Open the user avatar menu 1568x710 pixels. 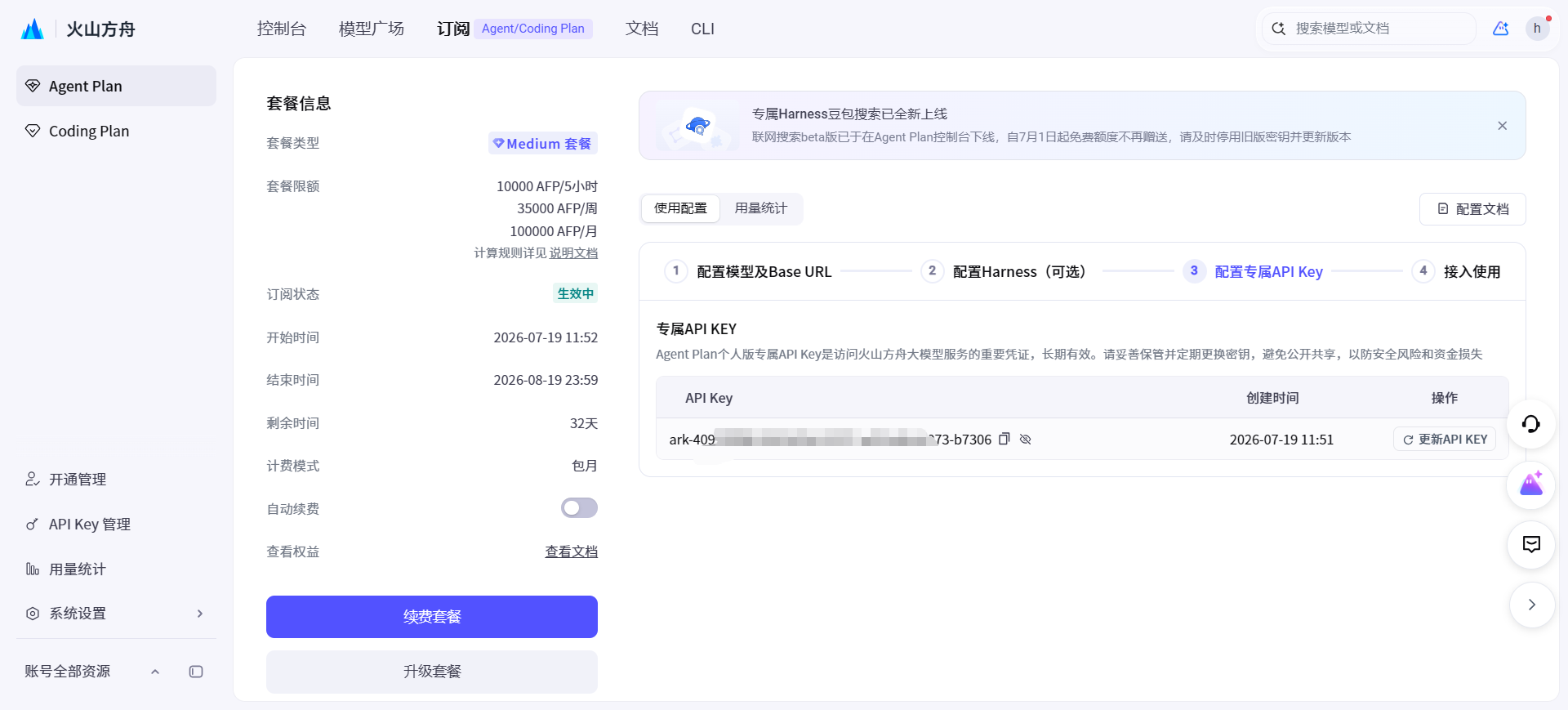1538,29
